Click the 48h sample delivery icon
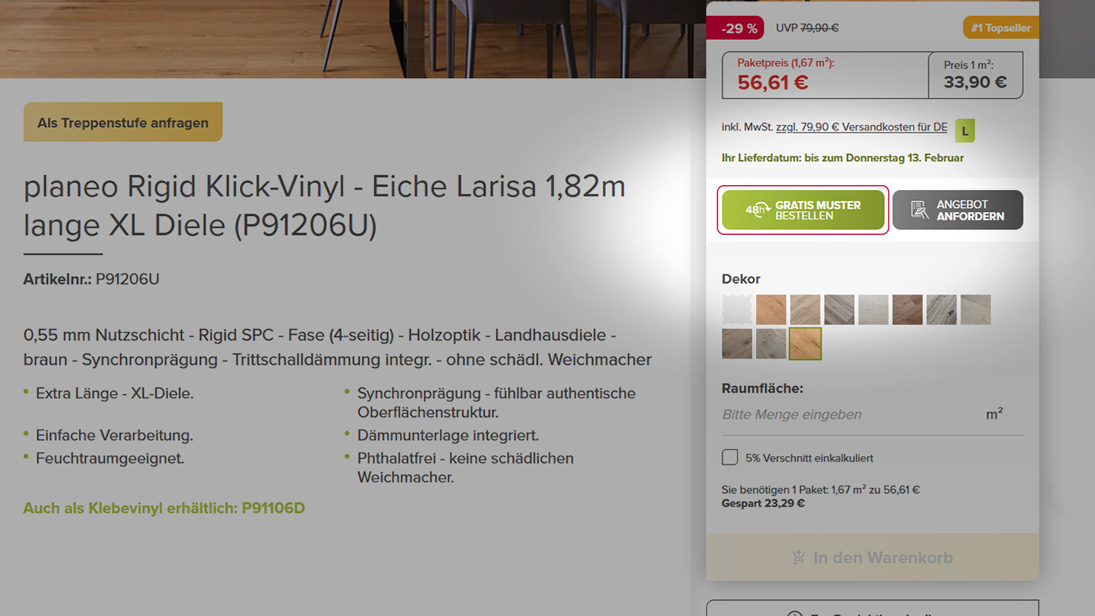1095x616 pixels. click(x=757, y=210)
